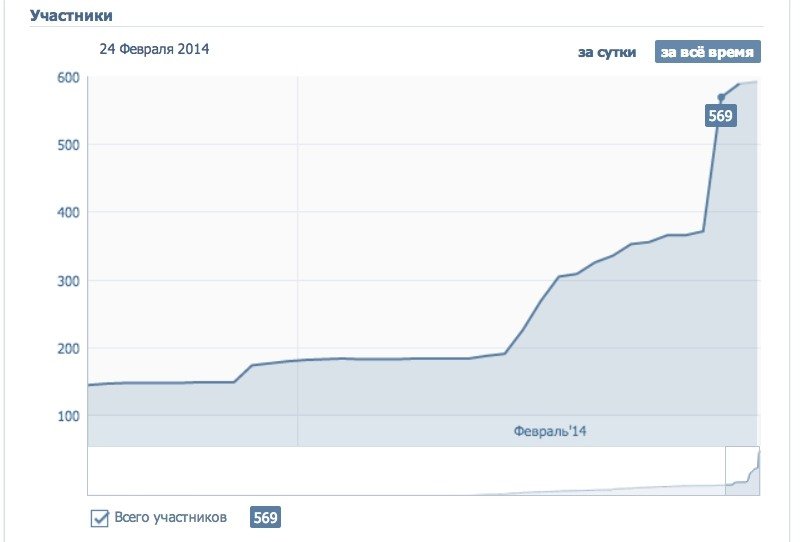
Task: Click the "Участники" section heading
Action: 71,16
